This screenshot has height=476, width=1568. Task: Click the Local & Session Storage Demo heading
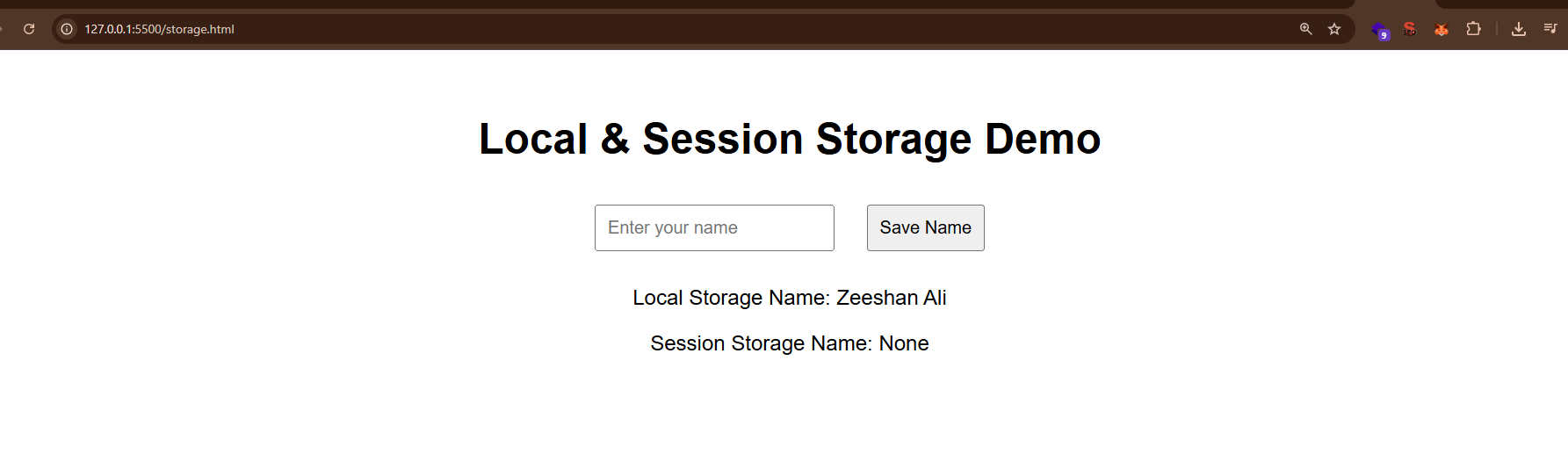[789, 139]
